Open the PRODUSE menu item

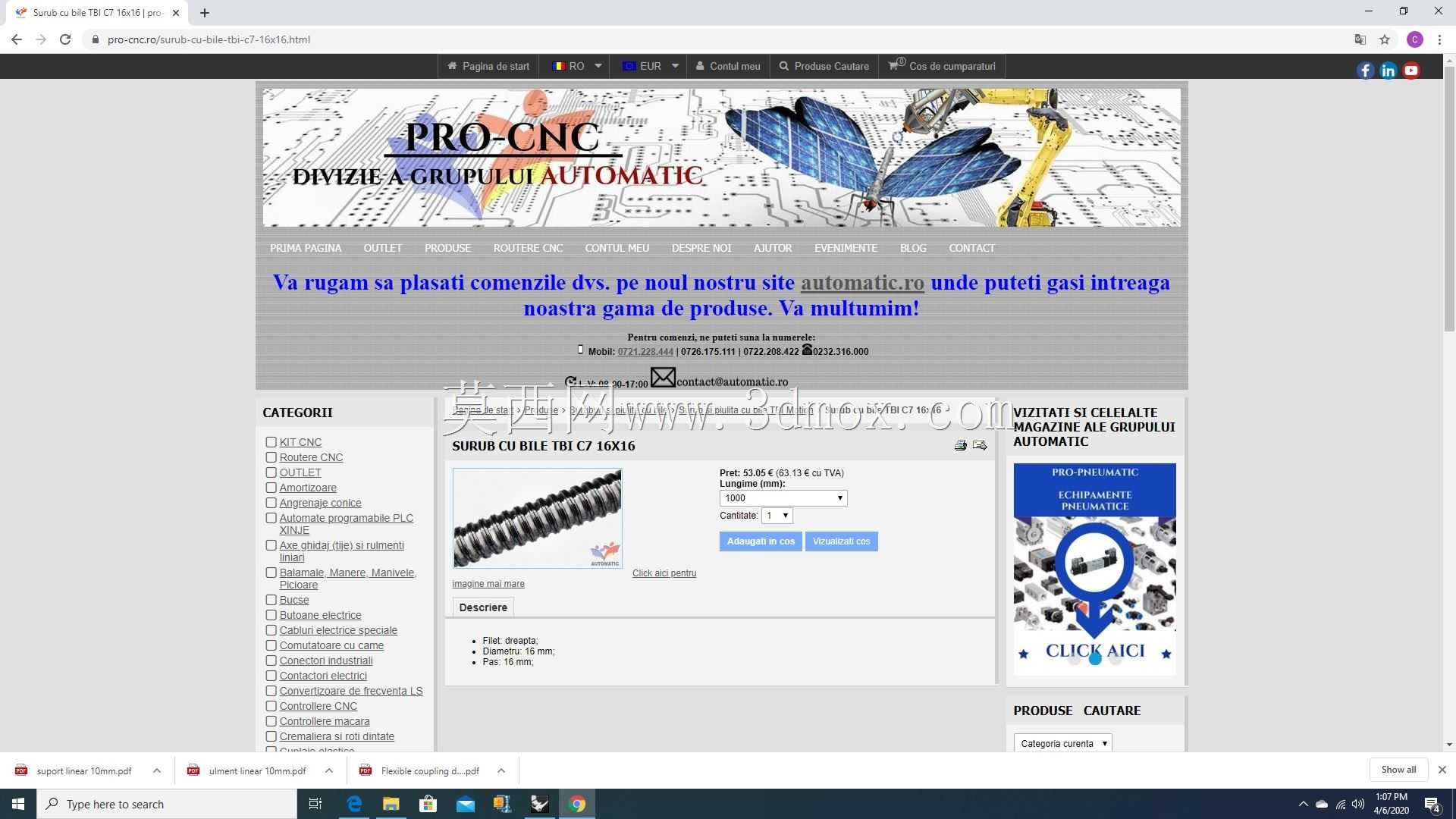pos(447,248)
